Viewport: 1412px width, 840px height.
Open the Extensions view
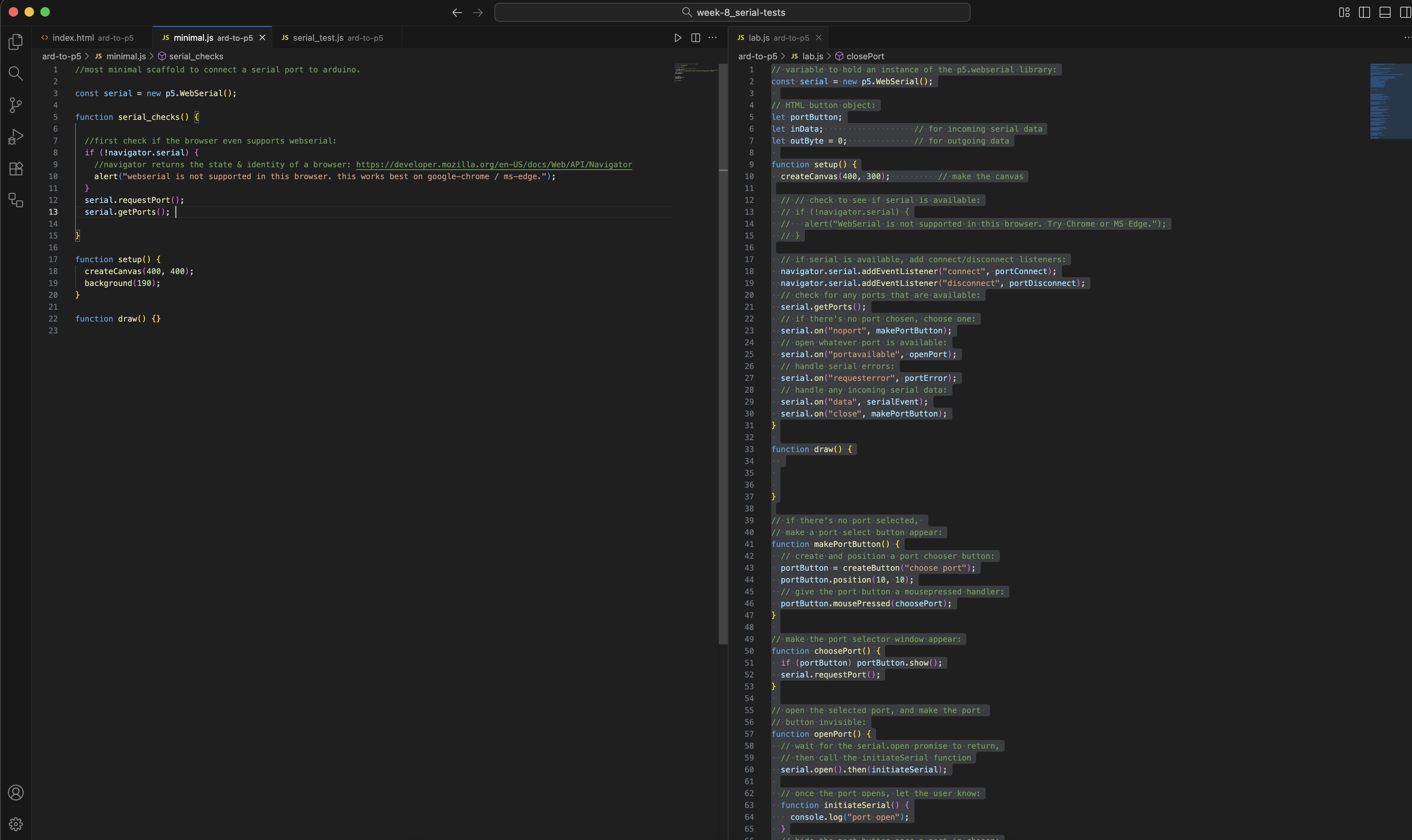click(16, 169)
